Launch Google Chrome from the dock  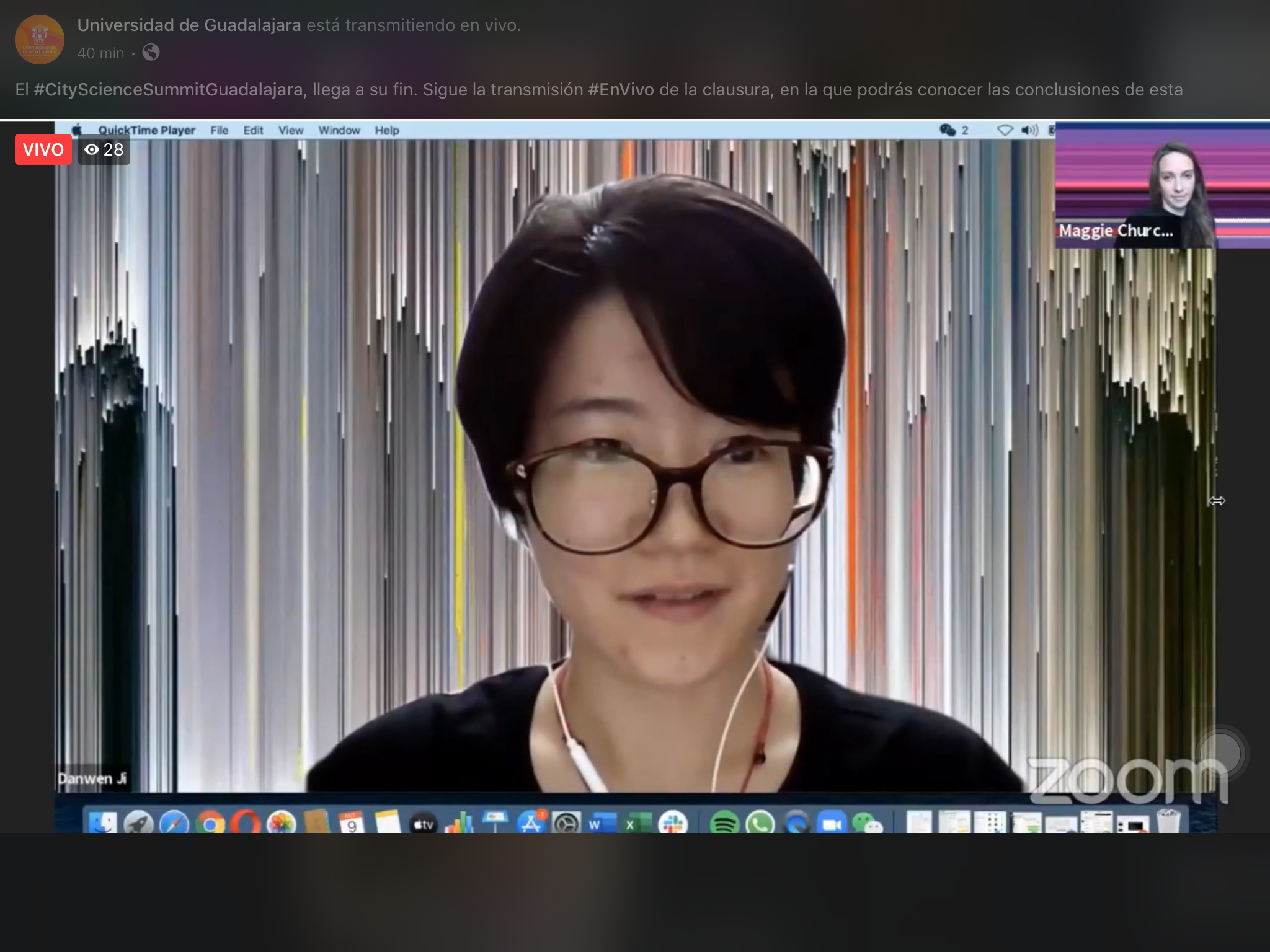pos(210,824)
